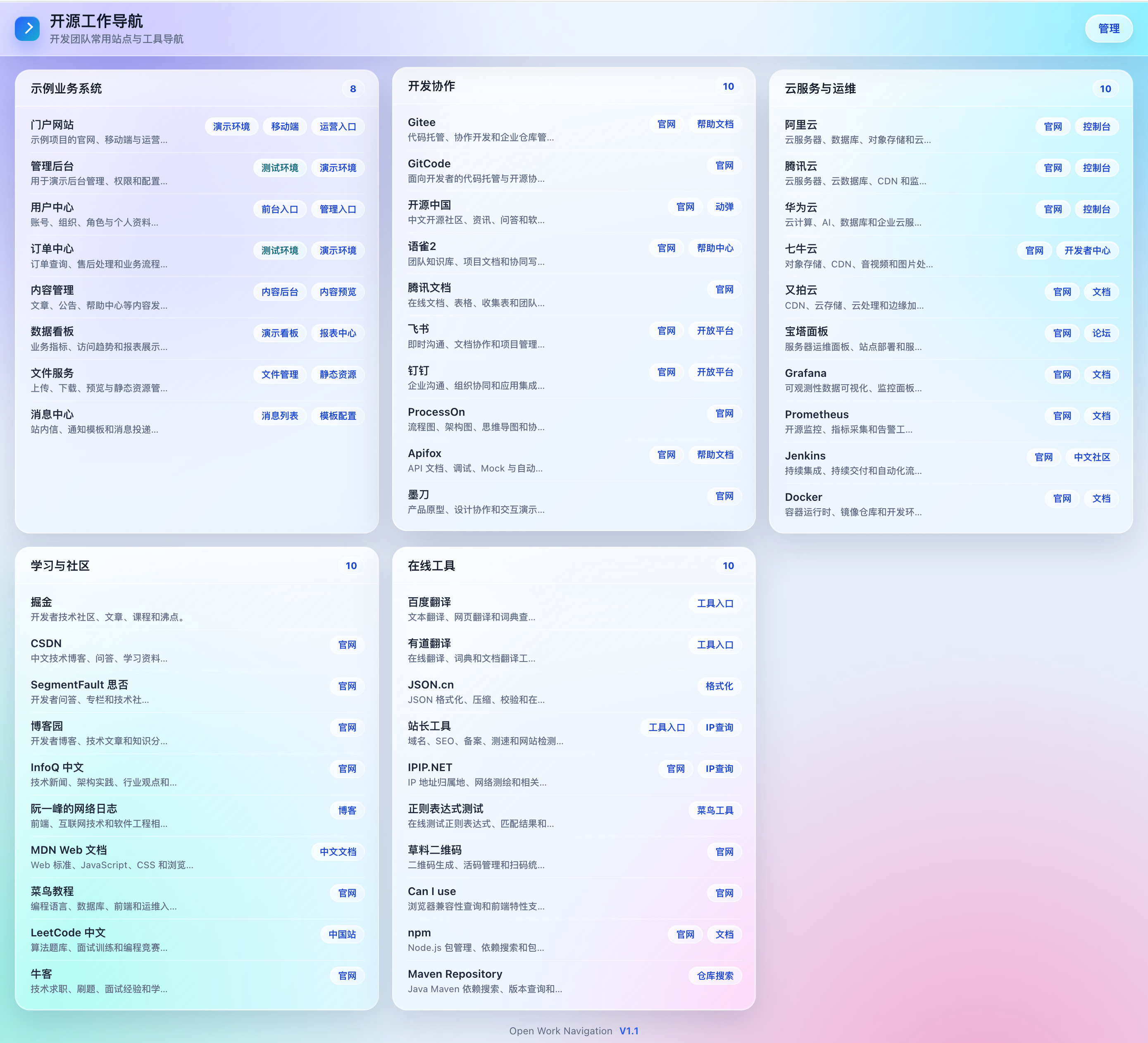This screenshot has height=1043, width=1148.
Task: Open LeetCode 中文 中国站
Action: (342, 934)
